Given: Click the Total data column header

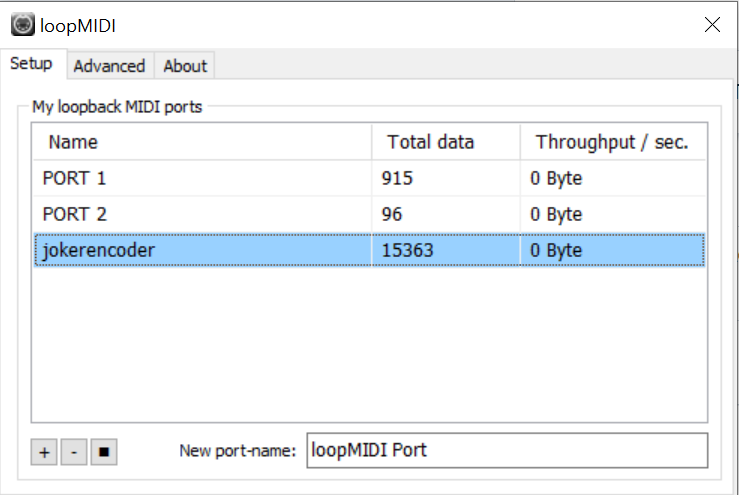Looking at the screenshot, I should pyautogui.click(x=446, y=142).
